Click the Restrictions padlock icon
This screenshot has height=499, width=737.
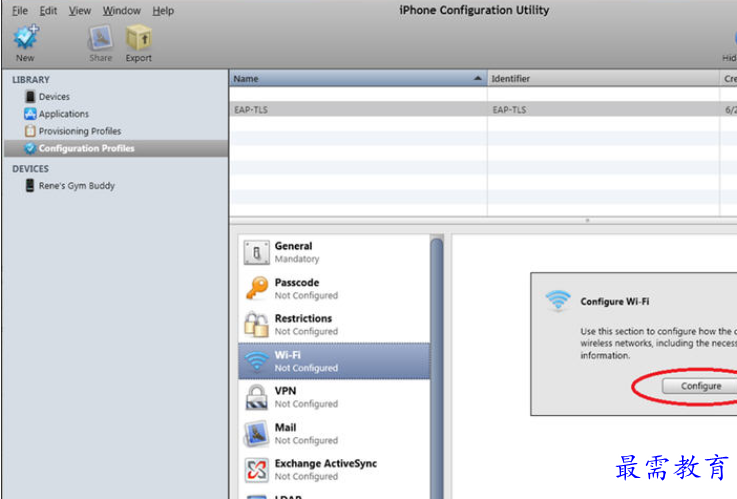tap(257, 324)
